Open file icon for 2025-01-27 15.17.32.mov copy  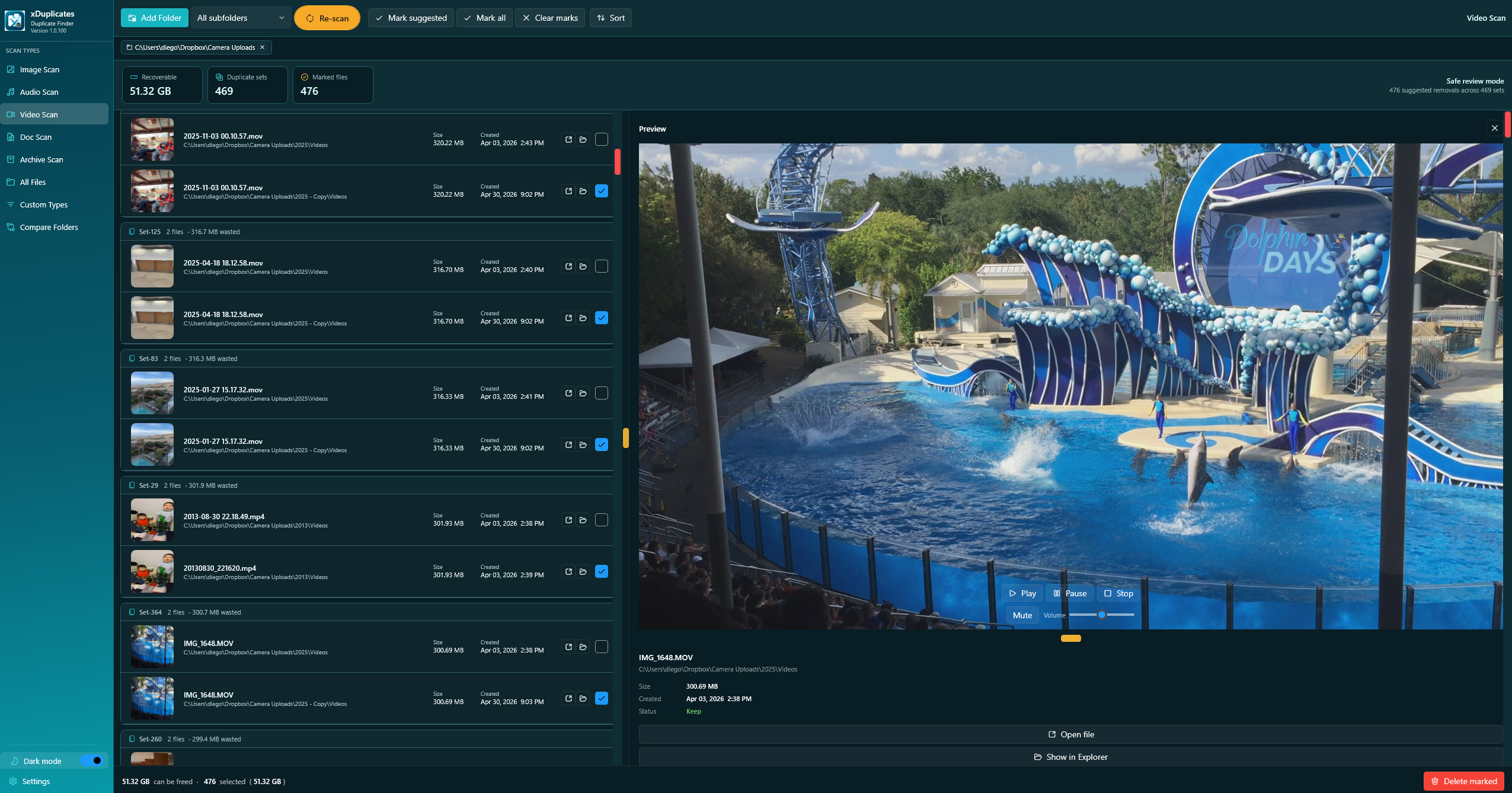568,445
